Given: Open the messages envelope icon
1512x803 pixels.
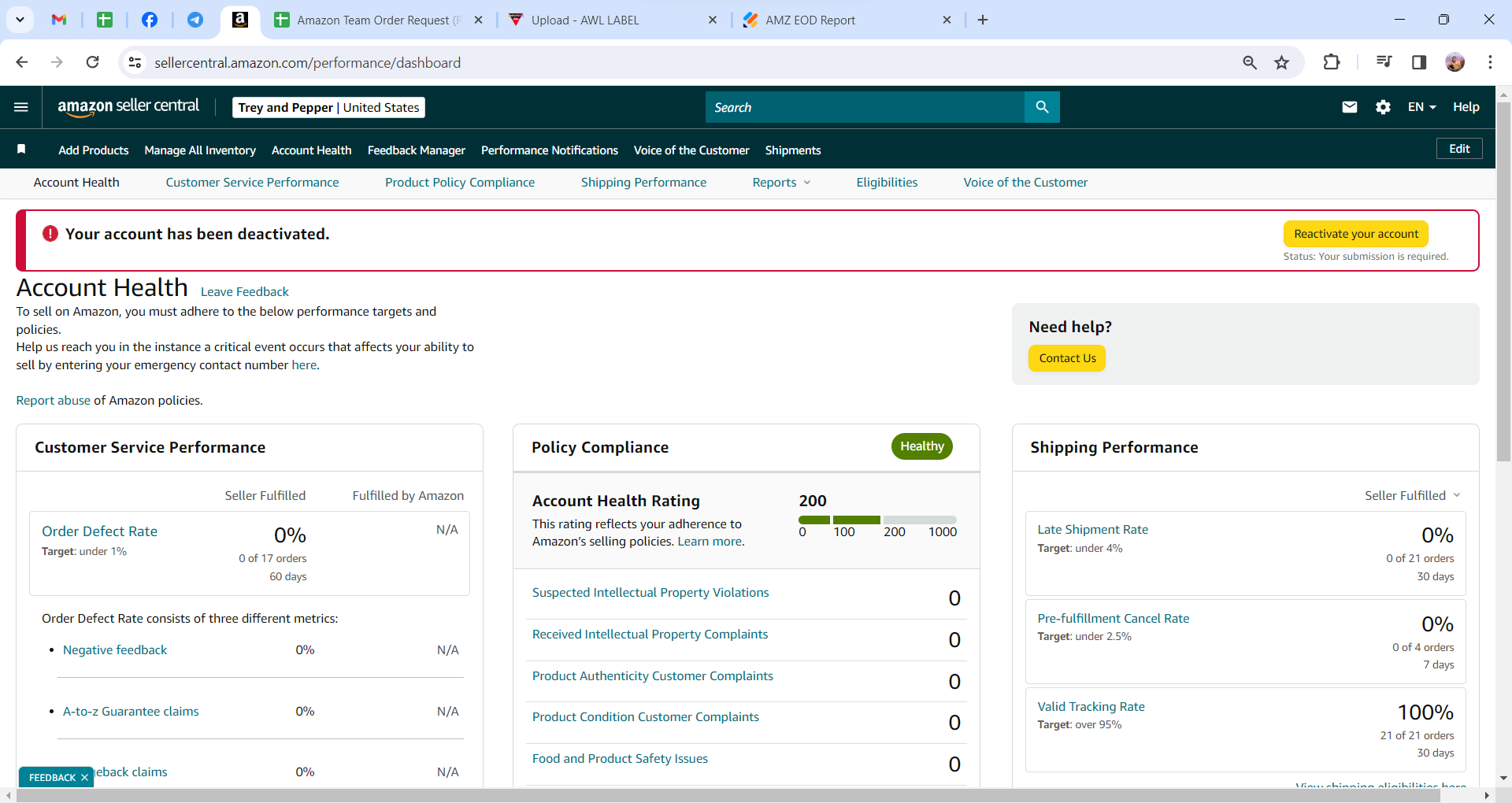Looking at the screenshot, I should (1350, 107).
